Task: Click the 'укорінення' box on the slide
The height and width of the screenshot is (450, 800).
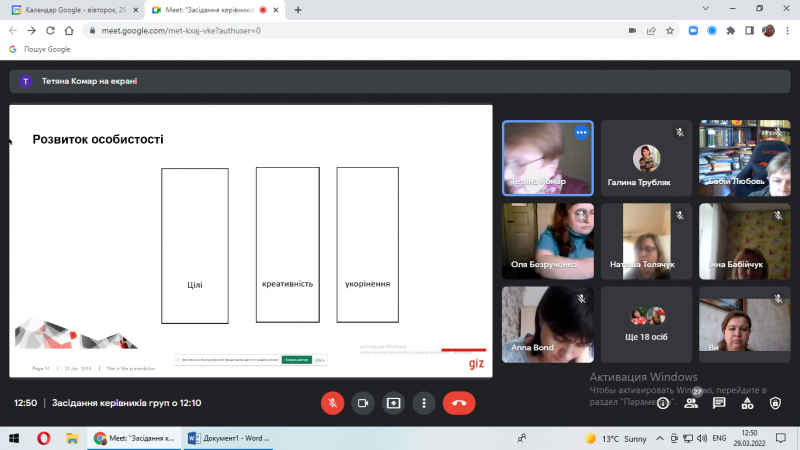Action: coord(367,245)
